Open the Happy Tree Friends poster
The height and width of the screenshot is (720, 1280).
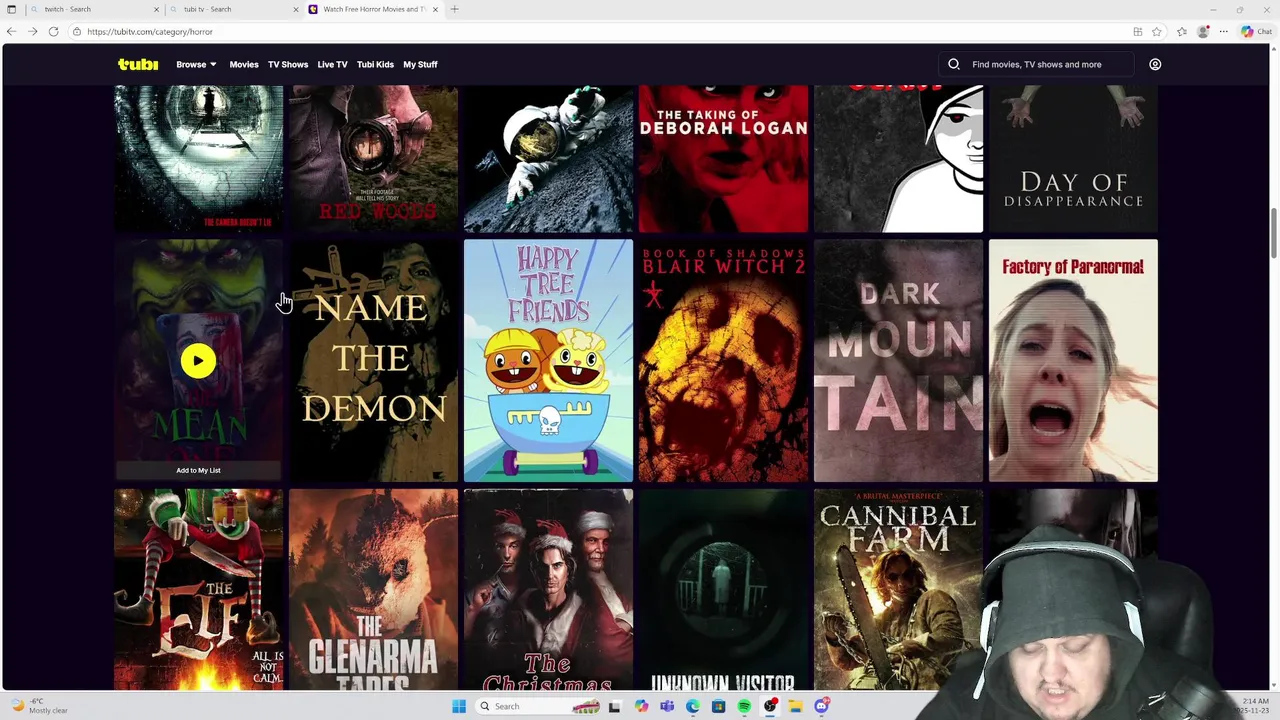point(548,360)
